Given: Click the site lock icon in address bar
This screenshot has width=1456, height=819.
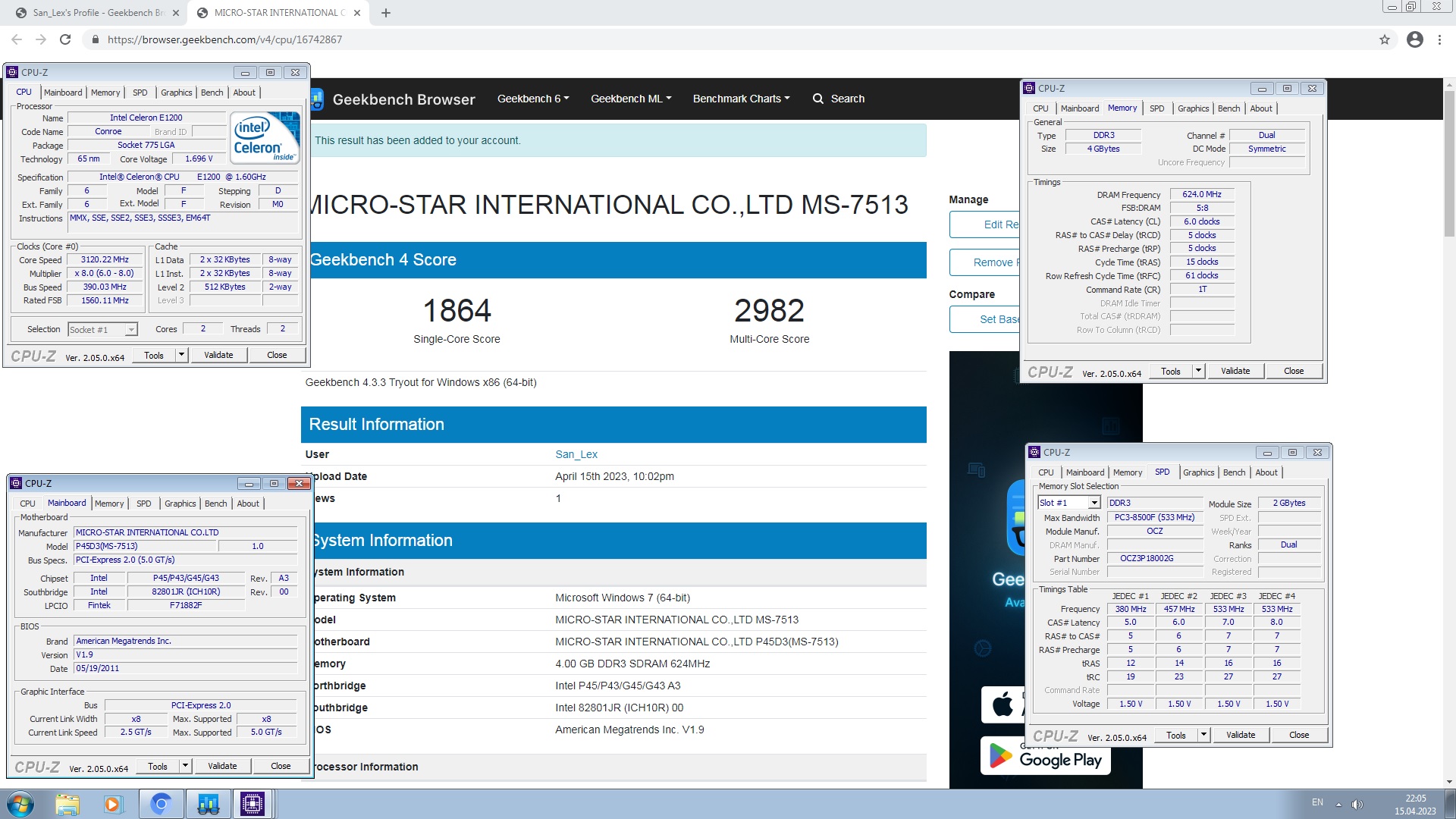Looking at the screenshot, I should point(95,39).
